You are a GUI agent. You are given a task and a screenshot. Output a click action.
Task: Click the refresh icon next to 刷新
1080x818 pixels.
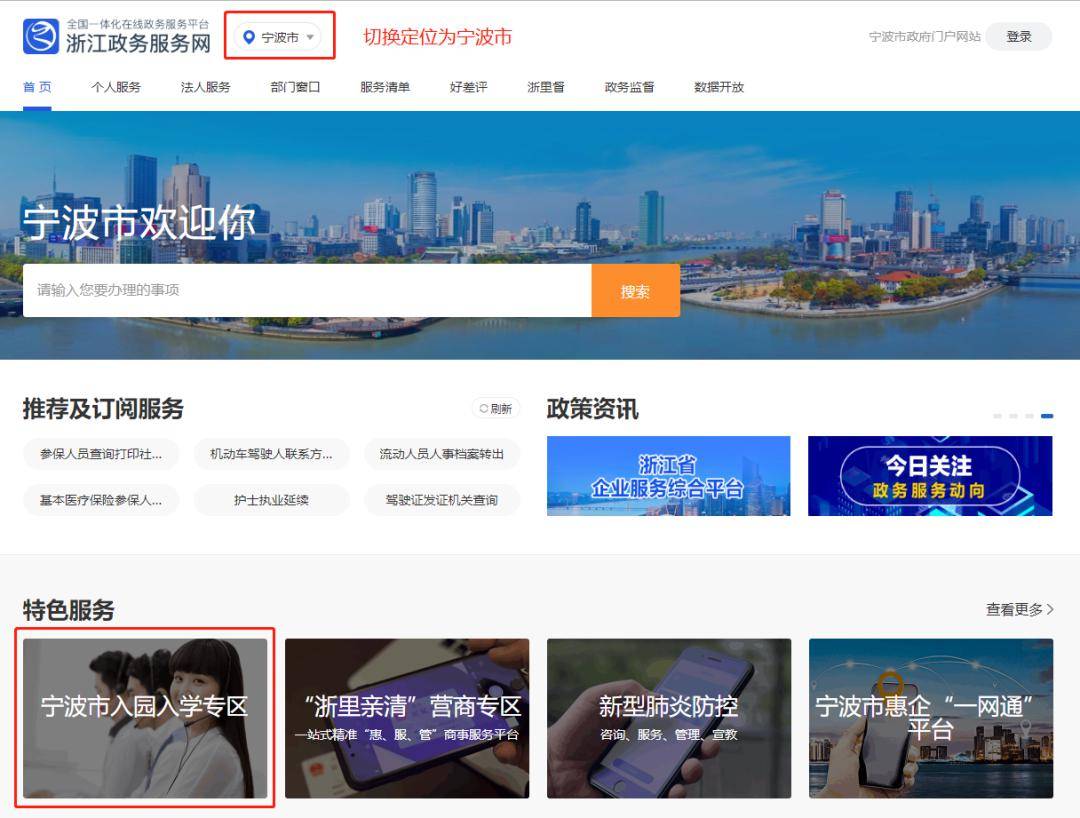(484, 409)
